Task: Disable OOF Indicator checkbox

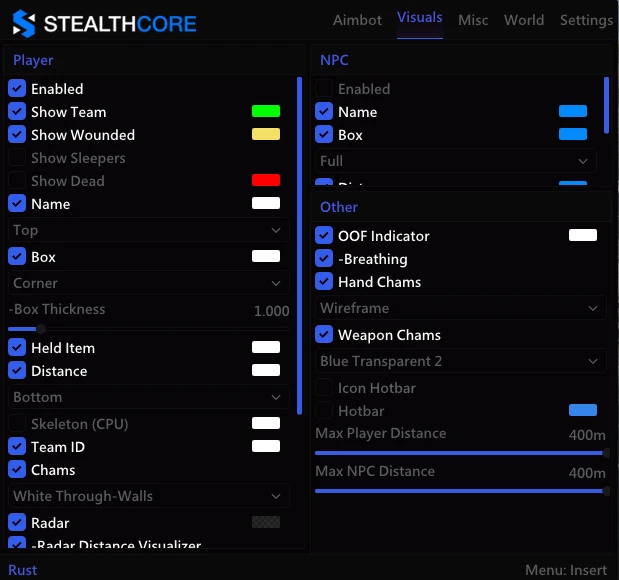Action: [324, 235]
